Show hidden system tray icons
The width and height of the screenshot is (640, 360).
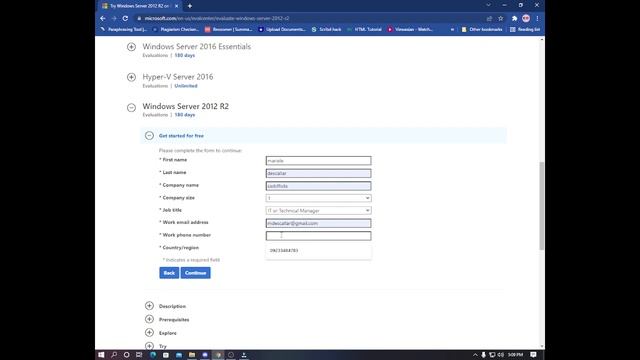click(x=475, y=355)
